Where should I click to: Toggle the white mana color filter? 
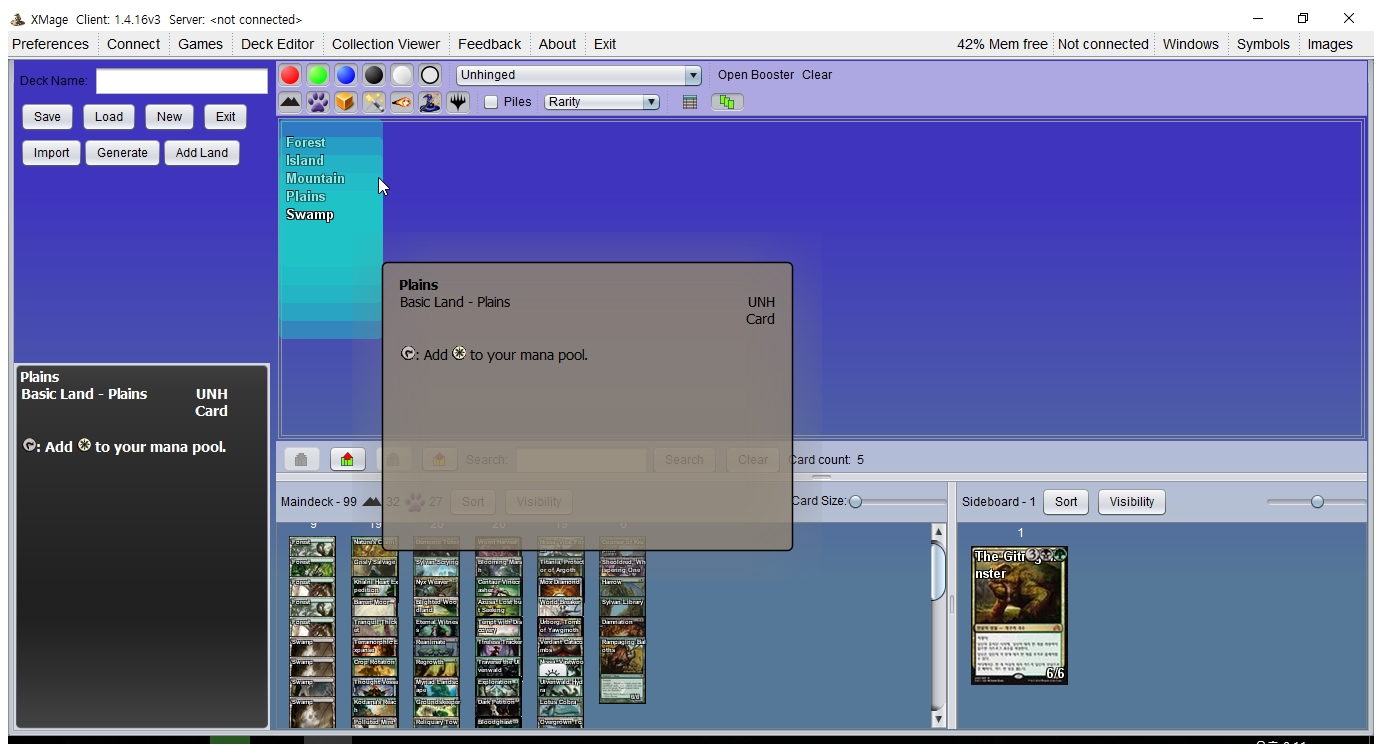[402, 75]
